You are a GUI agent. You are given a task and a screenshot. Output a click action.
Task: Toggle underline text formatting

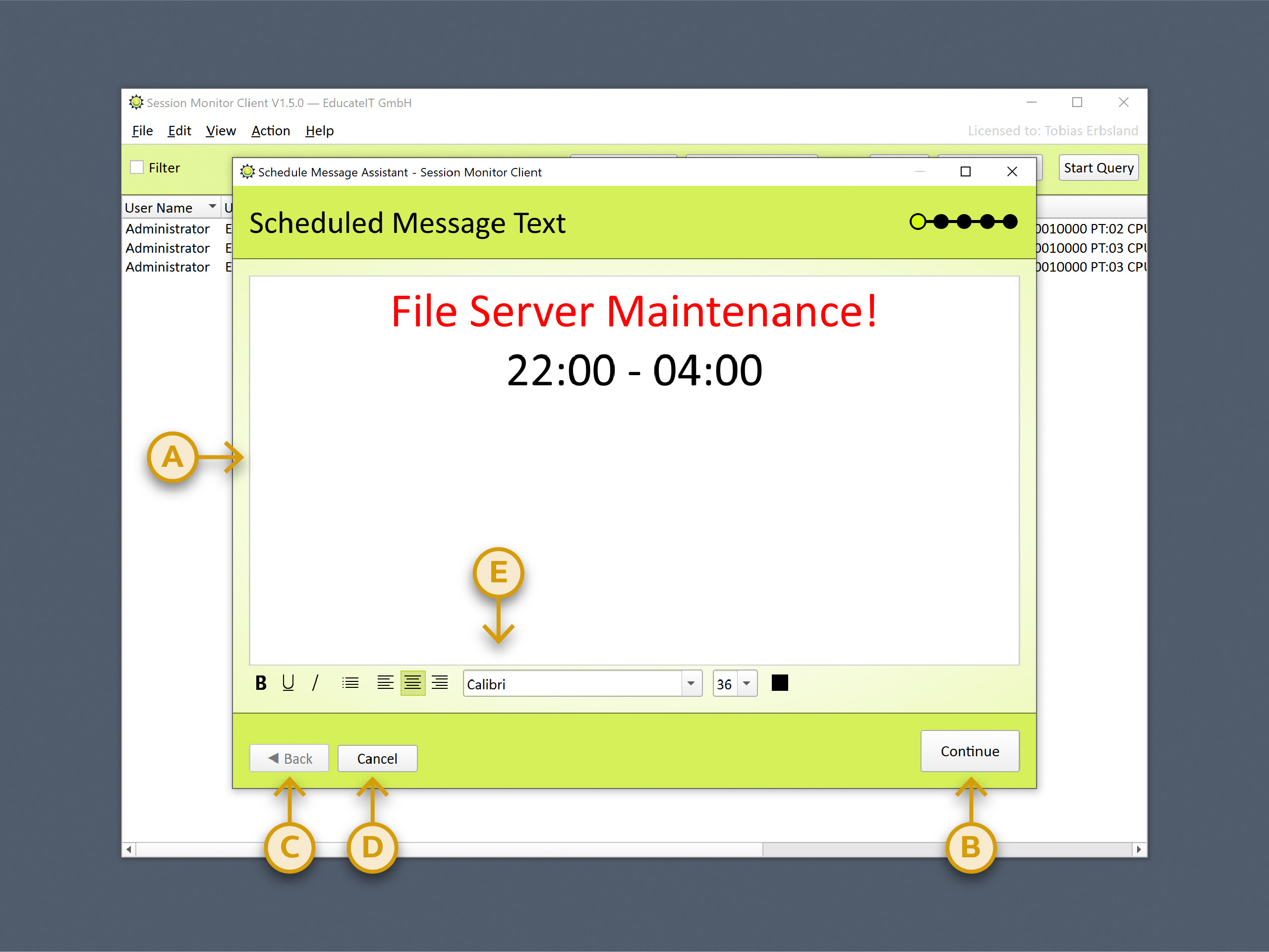click(x=288, y=683)
